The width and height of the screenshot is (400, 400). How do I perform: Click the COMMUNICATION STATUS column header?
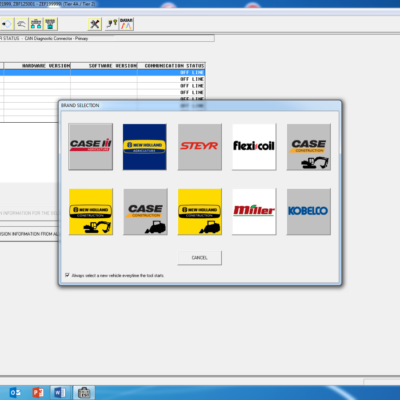click(171, 66)
